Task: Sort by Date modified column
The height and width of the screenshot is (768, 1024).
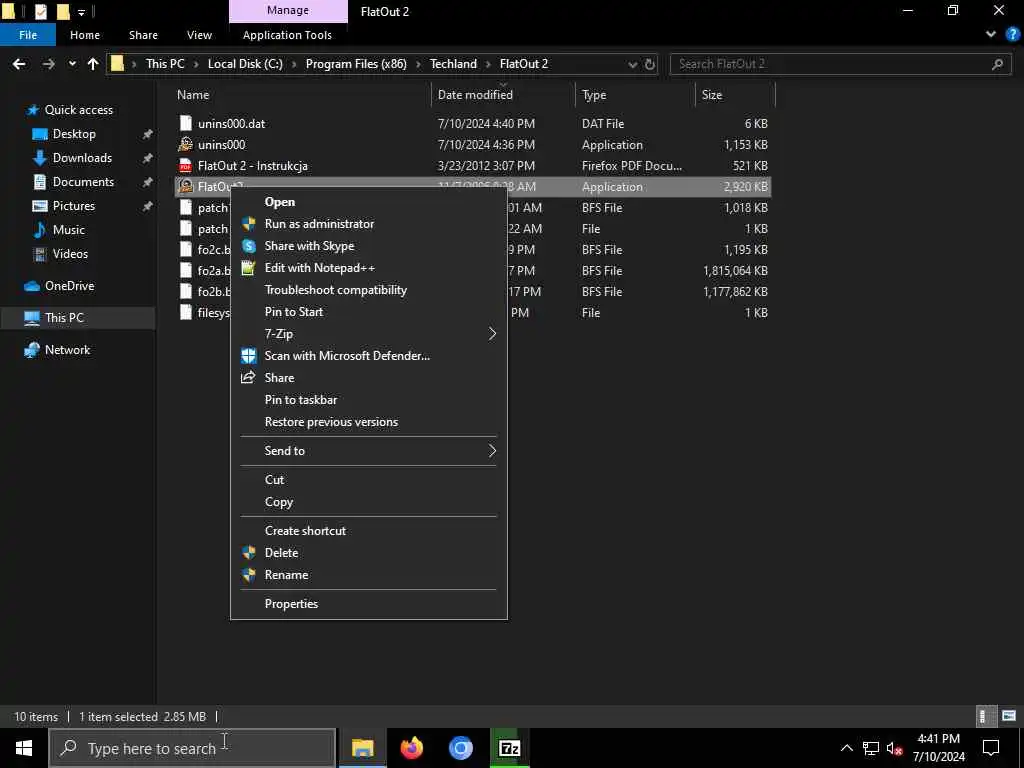Action: 504,95
